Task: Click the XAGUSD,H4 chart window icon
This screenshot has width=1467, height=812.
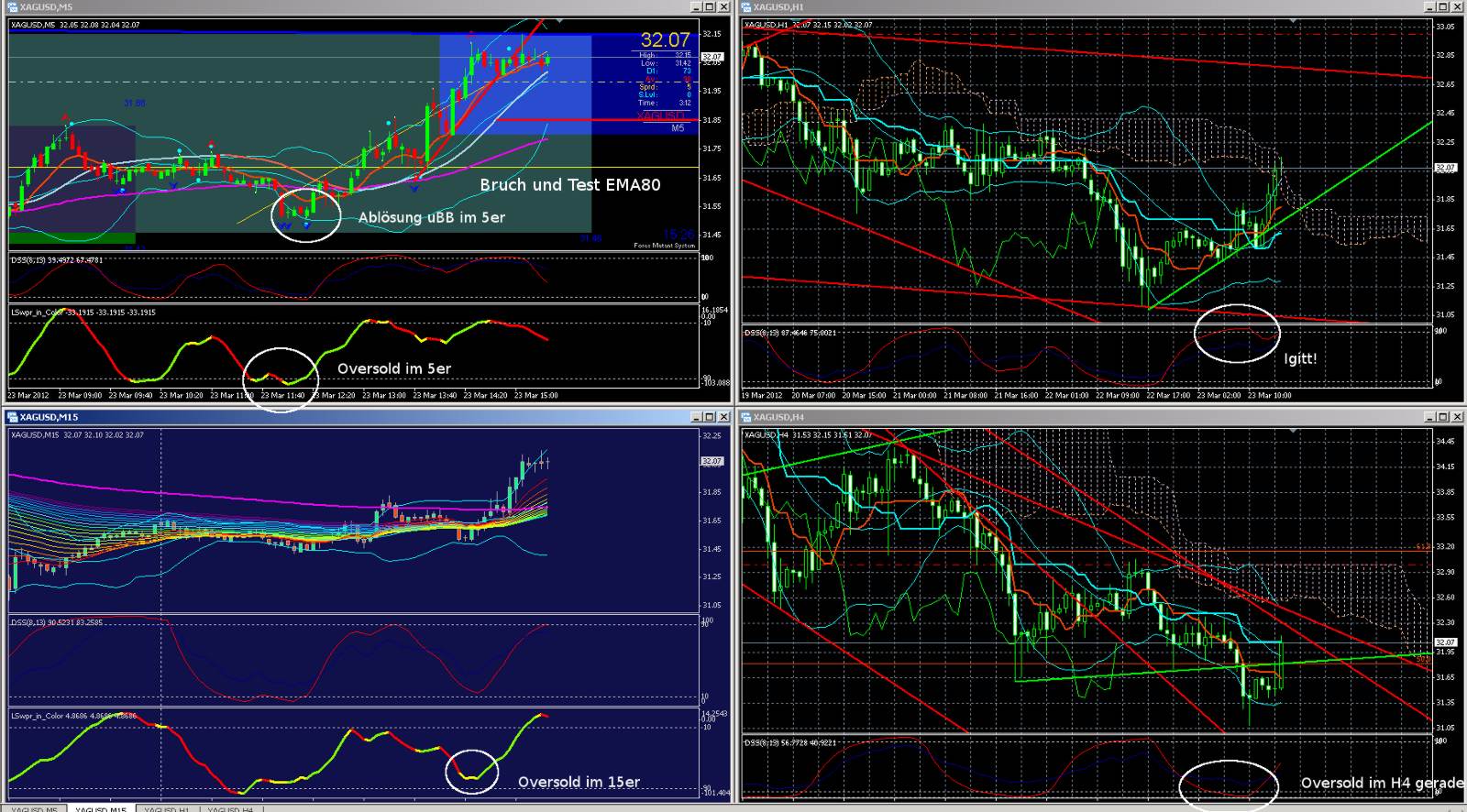Action: (x=745, y=416)
